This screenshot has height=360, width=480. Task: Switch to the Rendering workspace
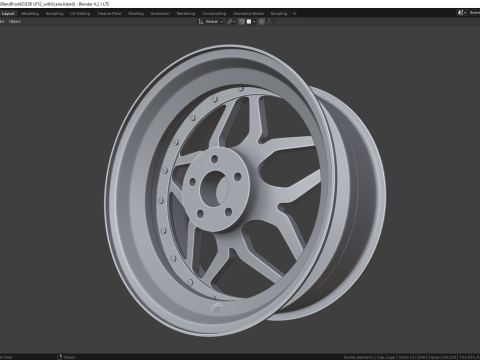[x=186, y=14]
